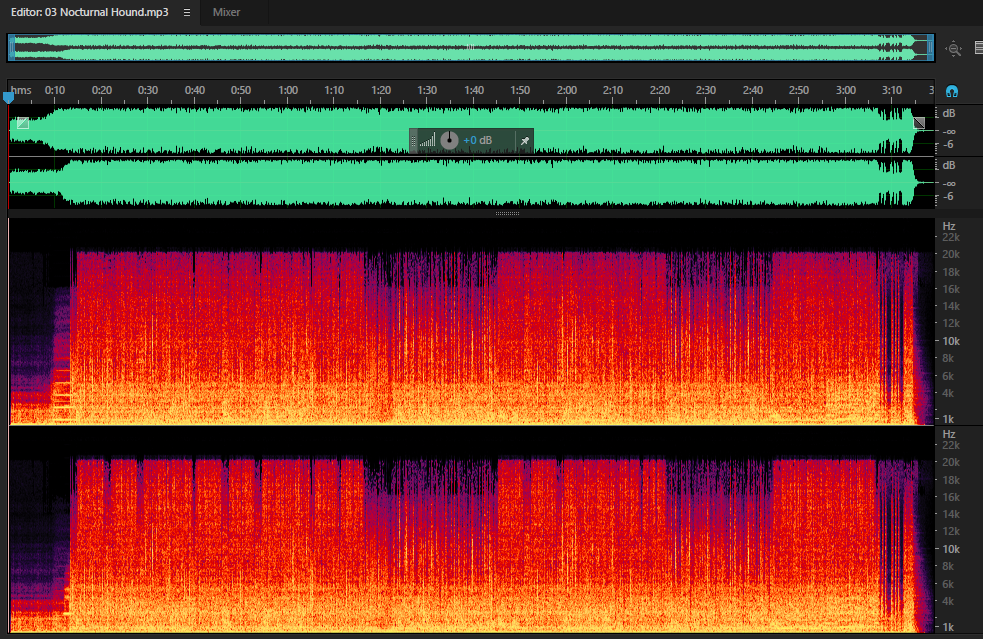Click the 20k mark on upper frequency scale

950,254
